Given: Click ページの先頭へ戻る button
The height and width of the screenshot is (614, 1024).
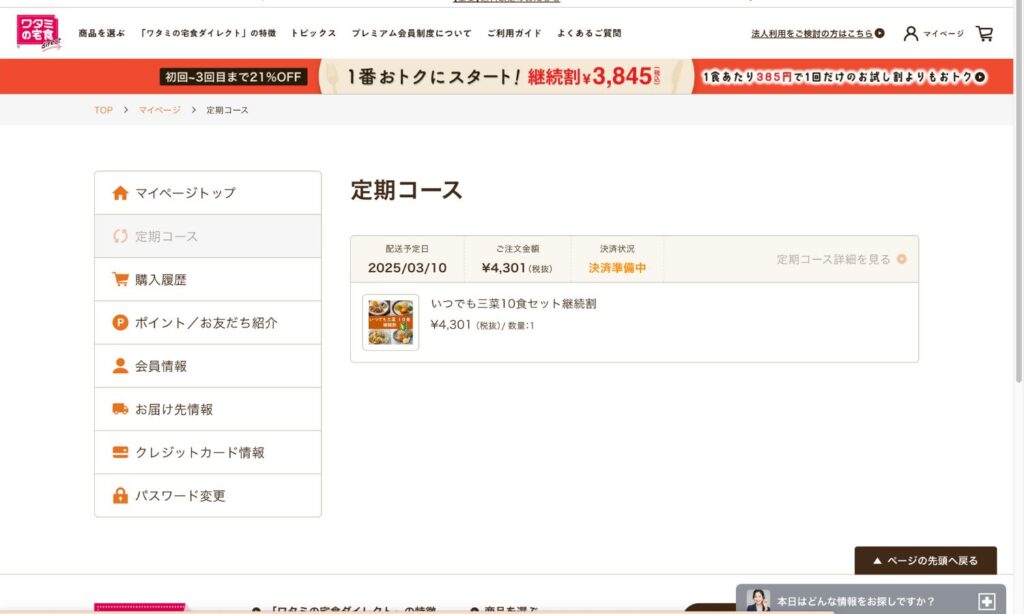Looking at the screenshot, I should (x=925, y=560).
